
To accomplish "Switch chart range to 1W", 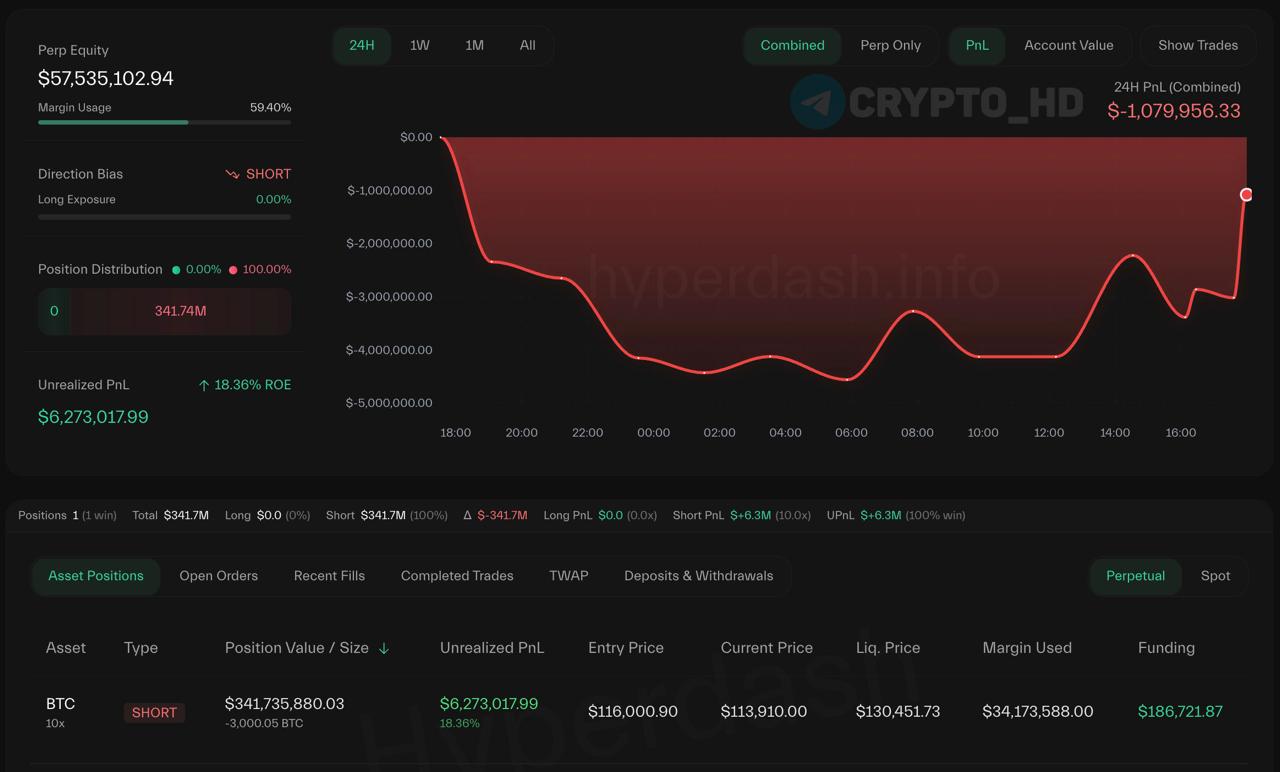I will click(x=419, y=45).
